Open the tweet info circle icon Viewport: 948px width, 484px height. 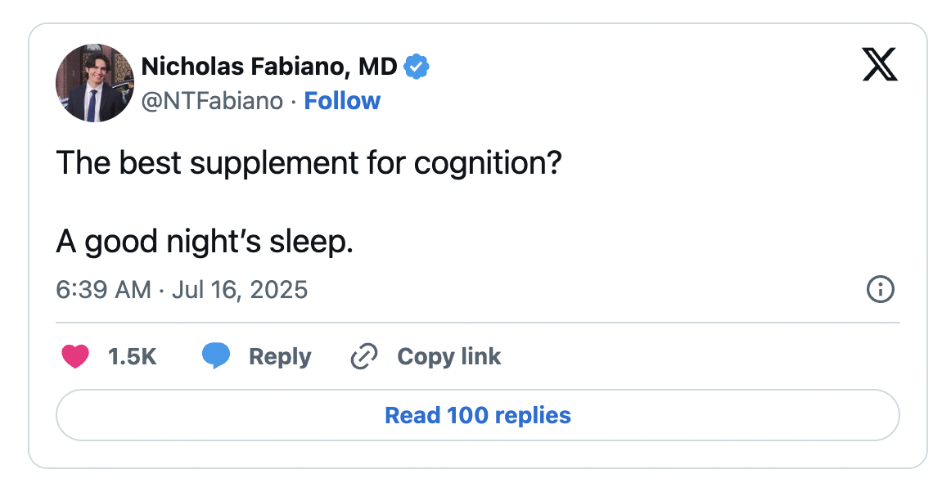coord(879,290)
